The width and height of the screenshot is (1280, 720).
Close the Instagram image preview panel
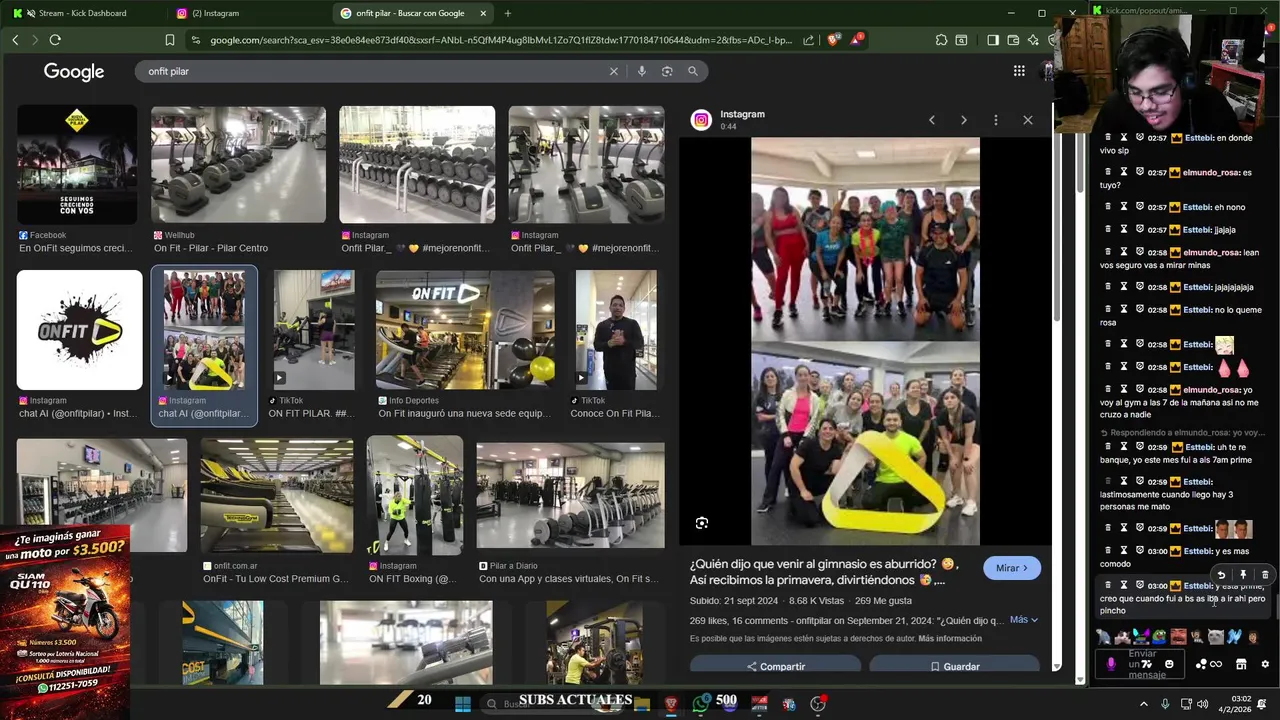(x=1027, y=120)
